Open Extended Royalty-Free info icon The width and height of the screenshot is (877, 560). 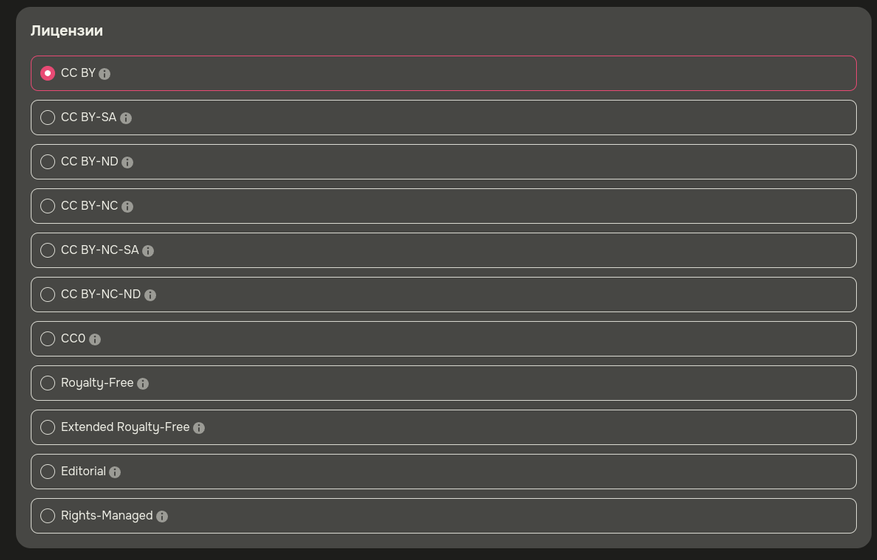[x=199, y=428]
